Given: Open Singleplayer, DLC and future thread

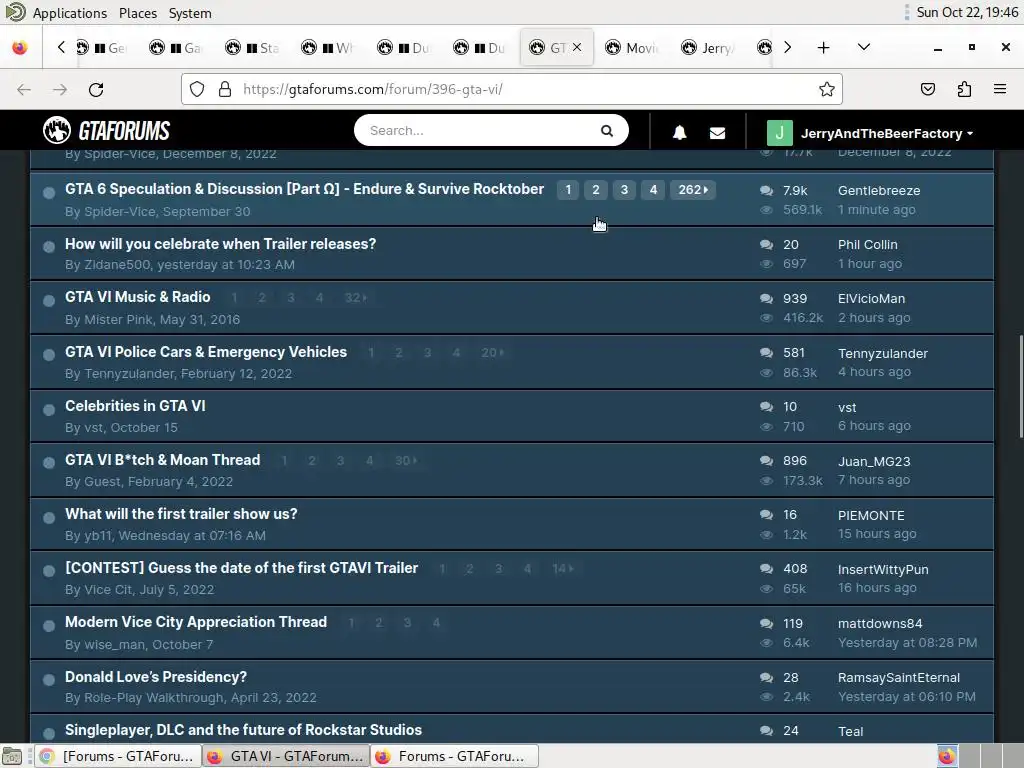Looking at the screenshot, I should click(243, 729).
